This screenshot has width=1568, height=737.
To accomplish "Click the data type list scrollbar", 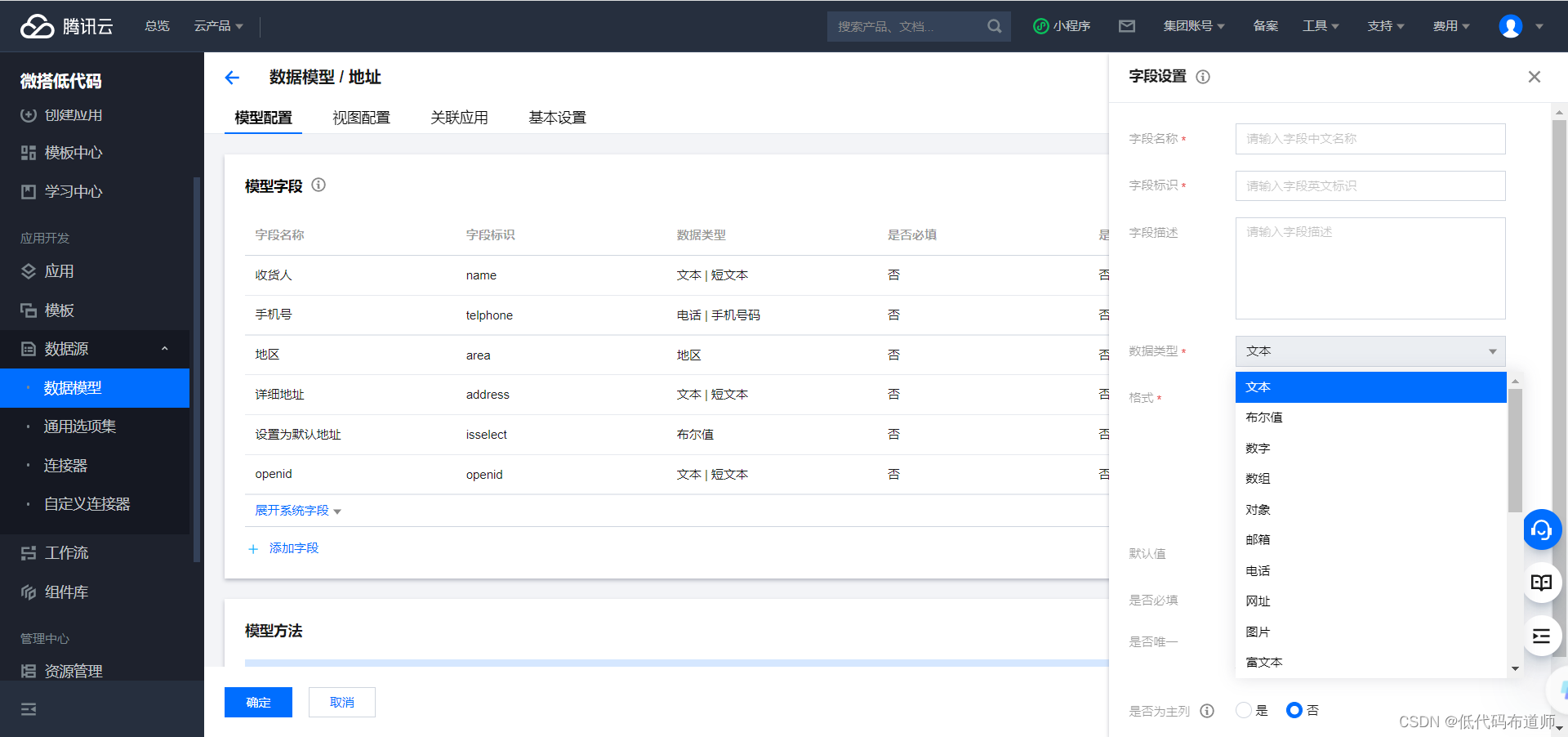I will [1515, 449].
